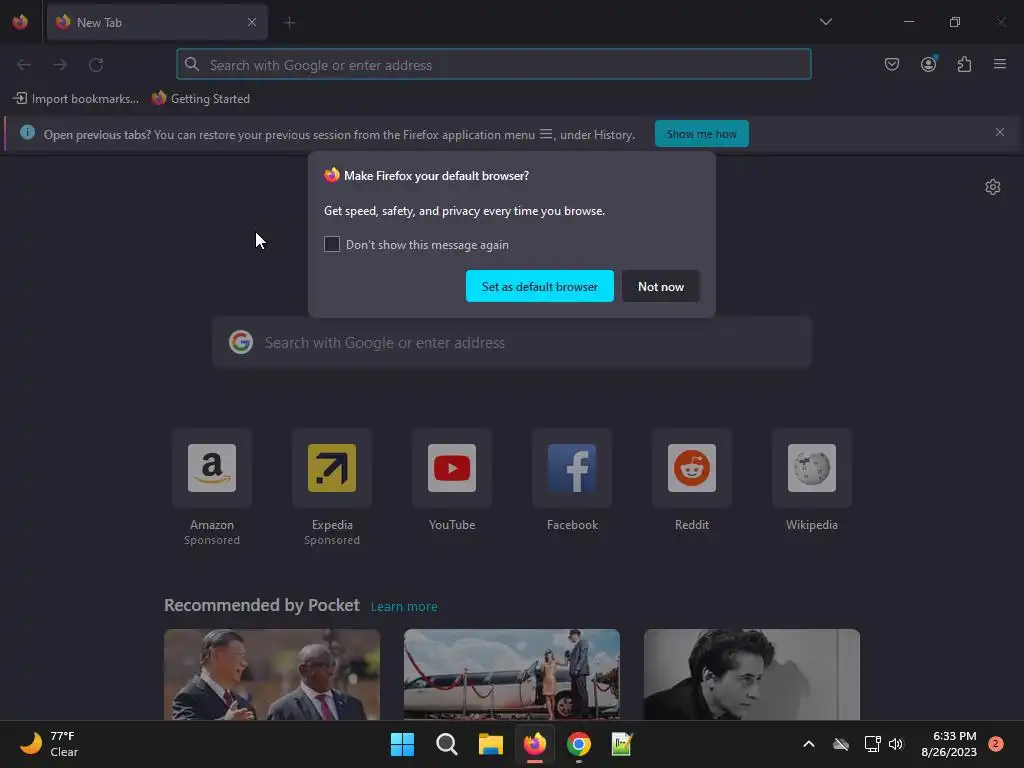Click Set as default browser
This screenshot has width=1024, height=768.
tap(539, 286)
